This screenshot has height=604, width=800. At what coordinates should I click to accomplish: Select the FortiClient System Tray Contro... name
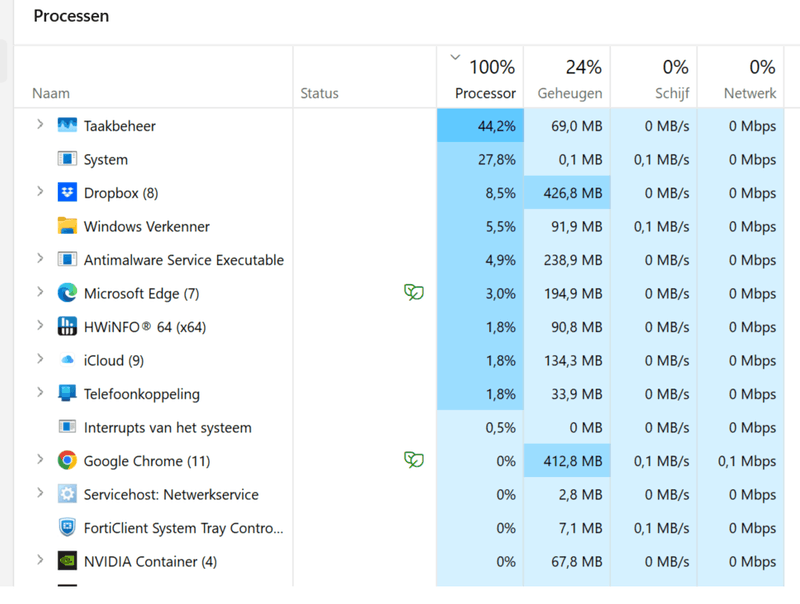click(x=183, y=528)
